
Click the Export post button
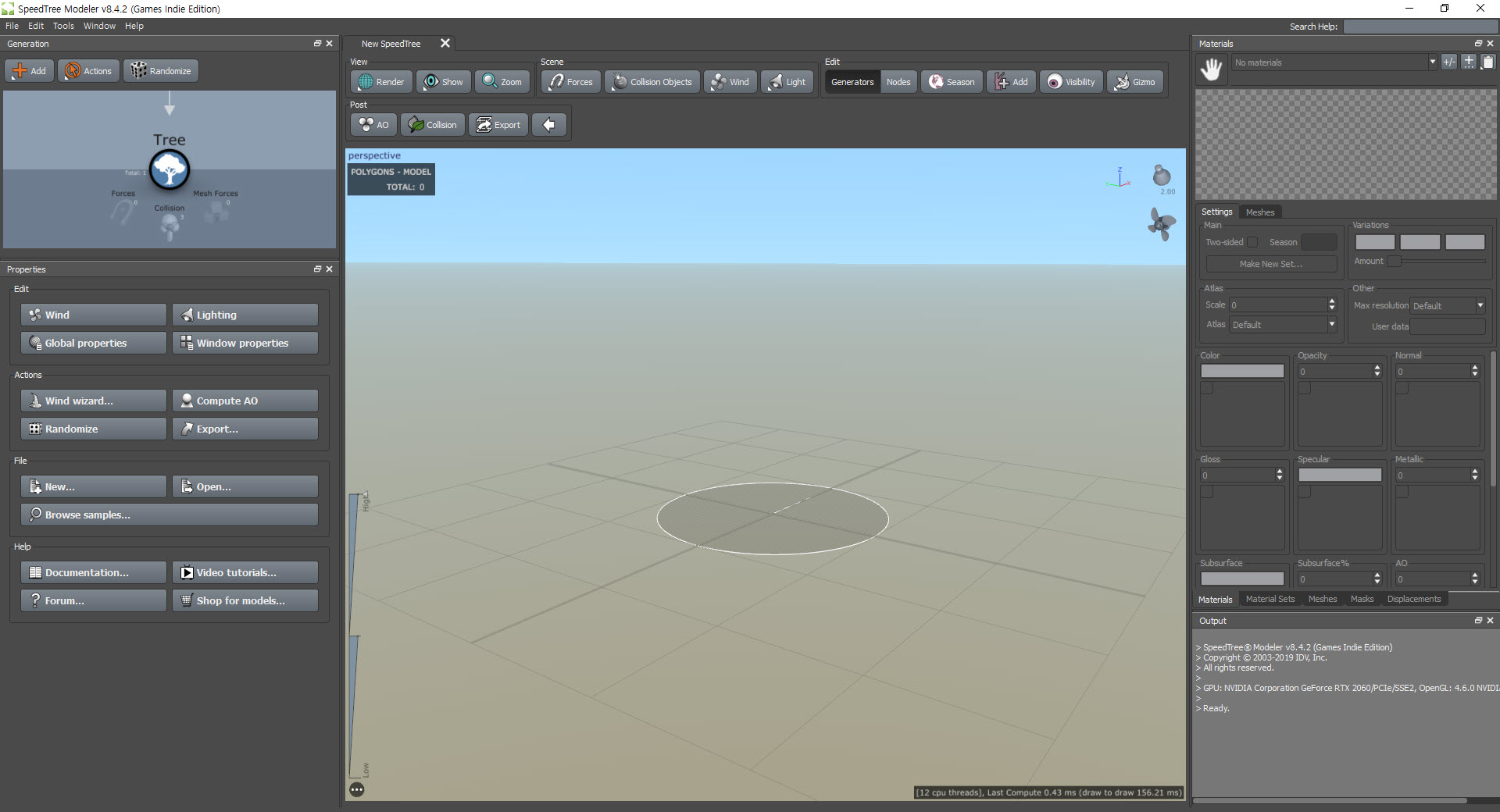(498, 125)
